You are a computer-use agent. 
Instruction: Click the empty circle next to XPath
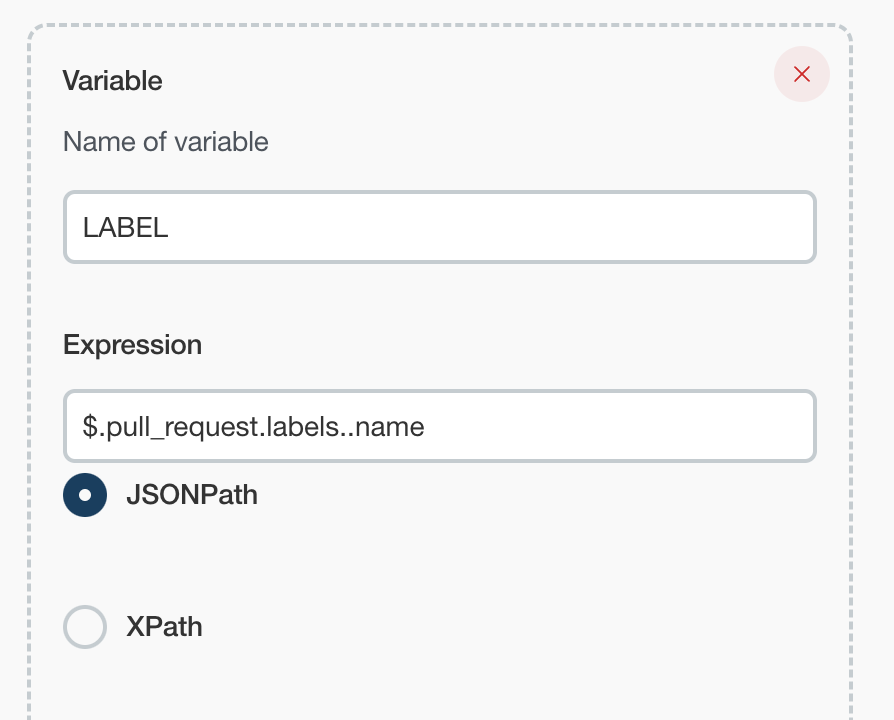[x=85, y=627]
